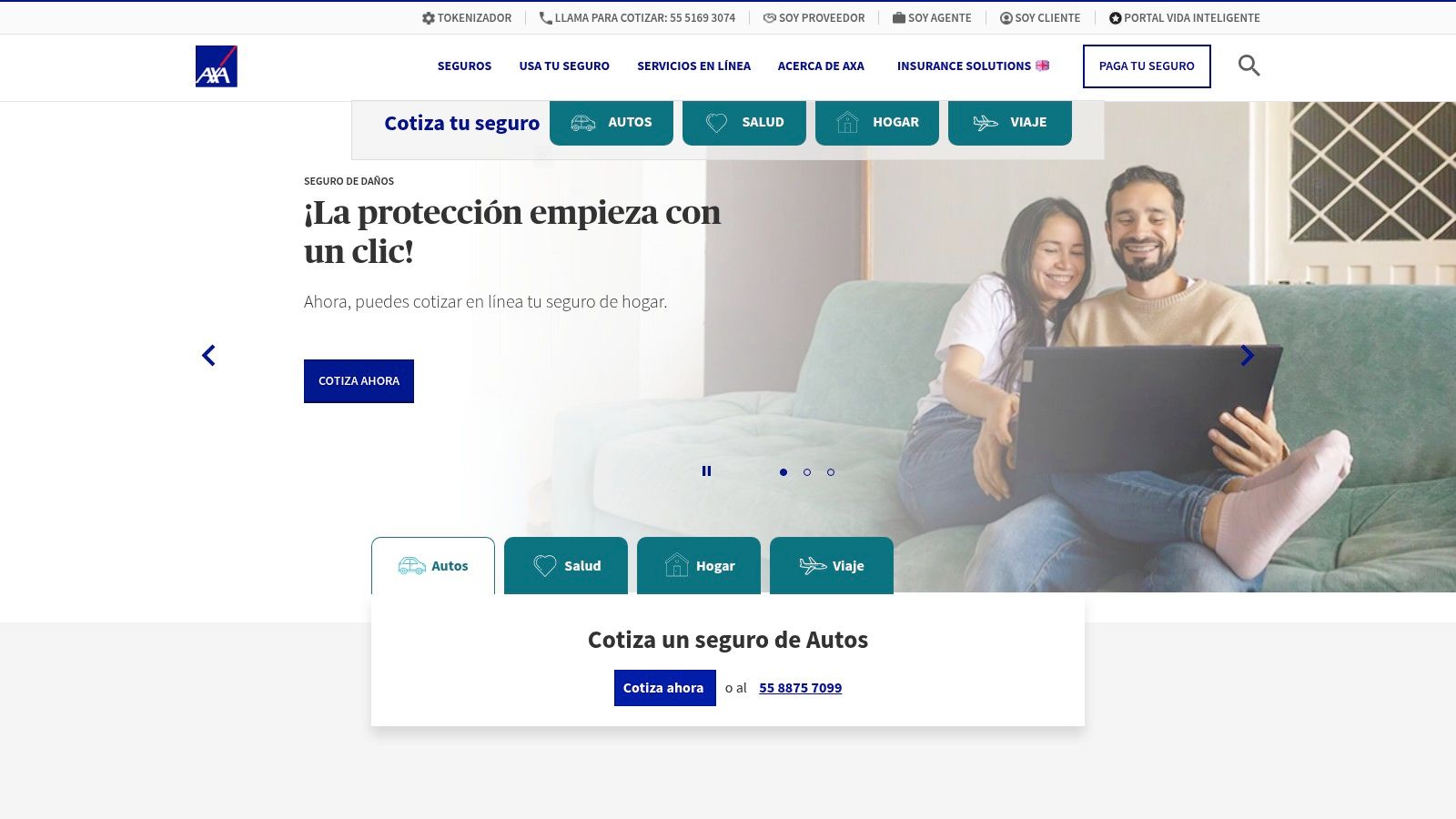The width and height of the screenshot is (1456, 819).
Task: Open the Seguros navigation menu
Action: click(x=464, y=66)
